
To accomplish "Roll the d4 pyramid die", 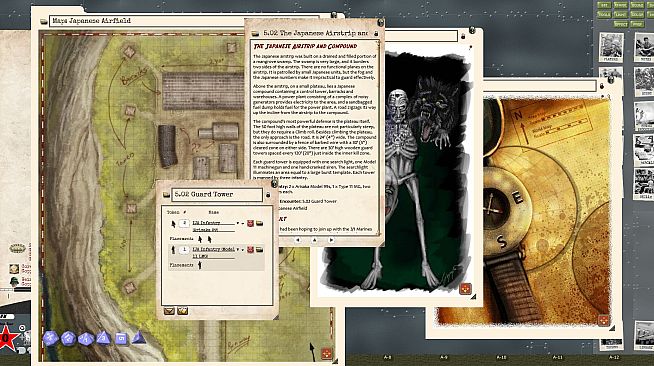I will pos(138,338).
